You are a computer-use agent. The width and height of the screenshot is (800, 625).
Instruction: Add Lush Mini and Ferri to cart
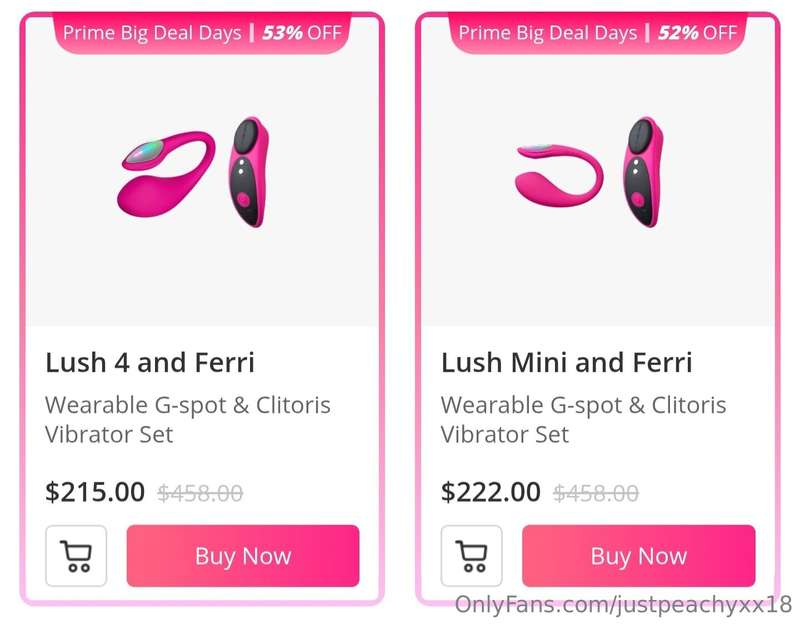click(471, 556)
